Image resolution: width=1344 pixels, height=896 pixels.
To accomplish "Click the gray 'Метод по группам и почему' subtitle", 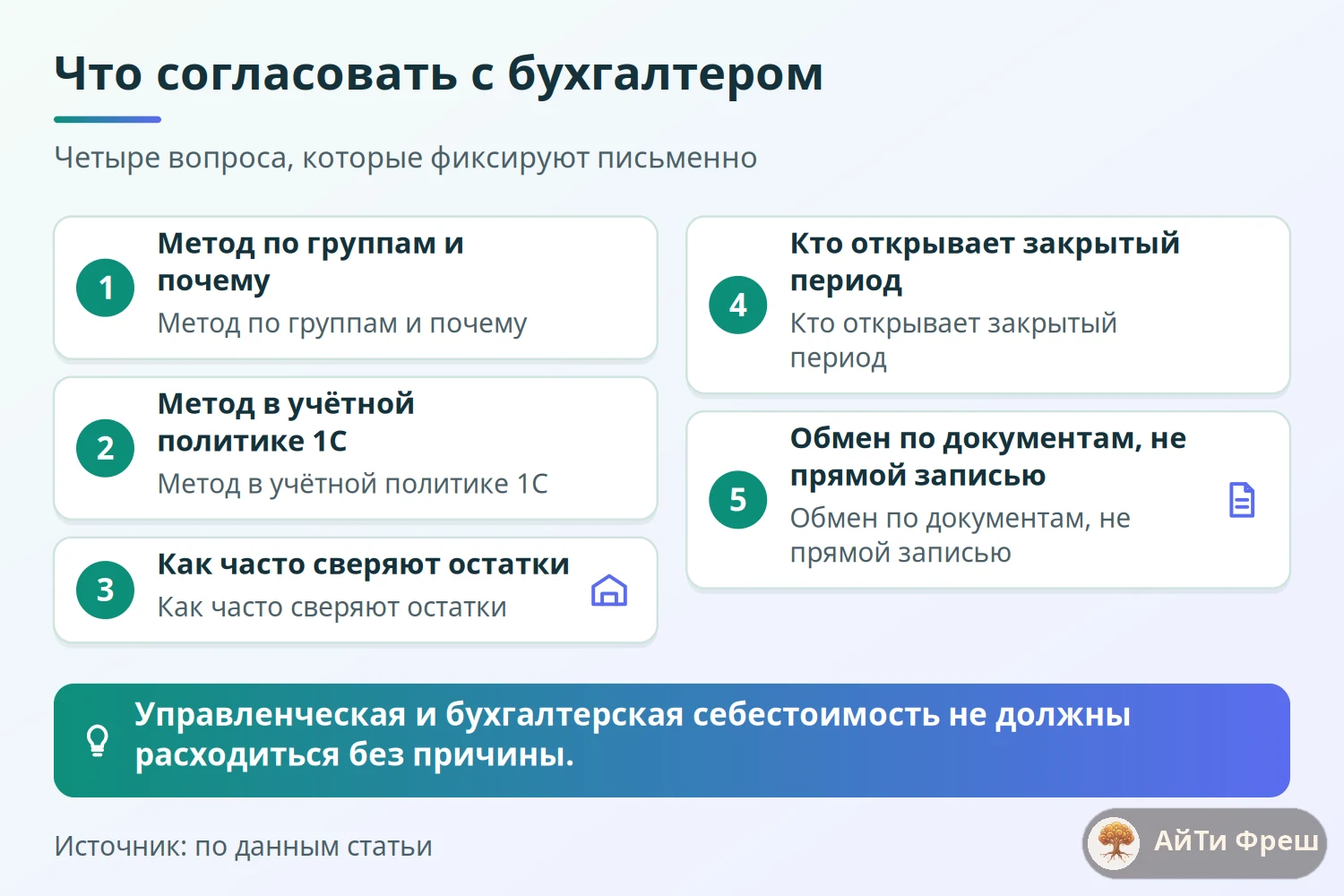I will click(342, 323).
